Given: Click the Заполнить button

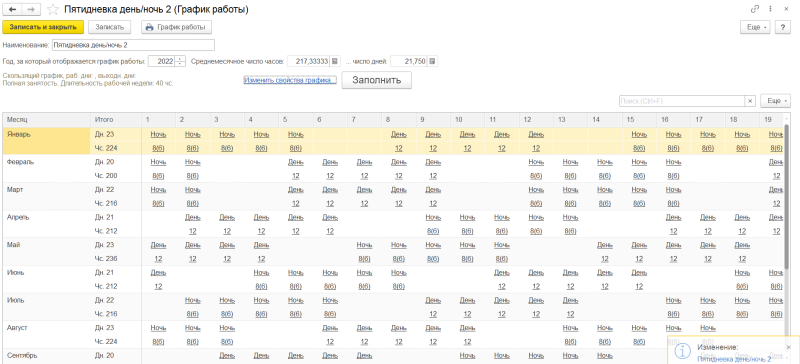Looking at the screenshot, I should 377,80.
